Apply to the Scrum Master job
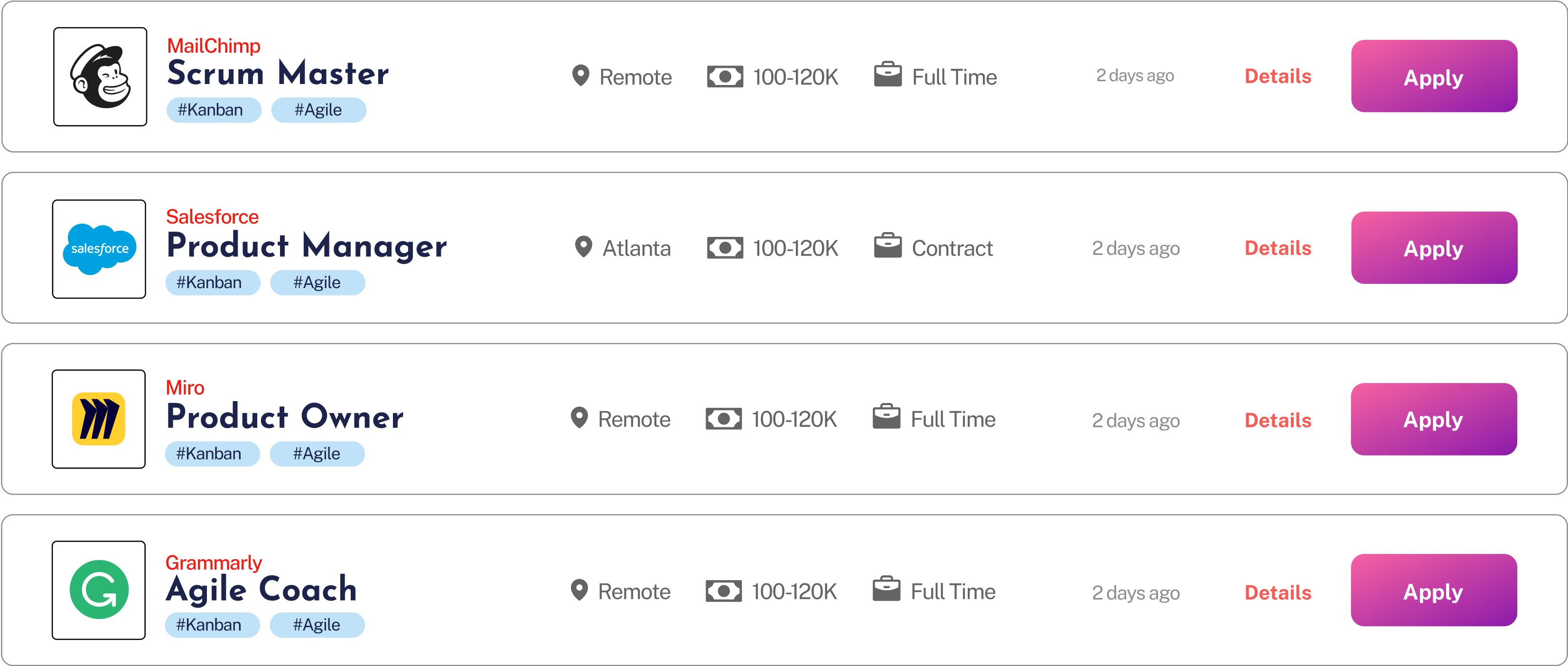 [1434, 77]
